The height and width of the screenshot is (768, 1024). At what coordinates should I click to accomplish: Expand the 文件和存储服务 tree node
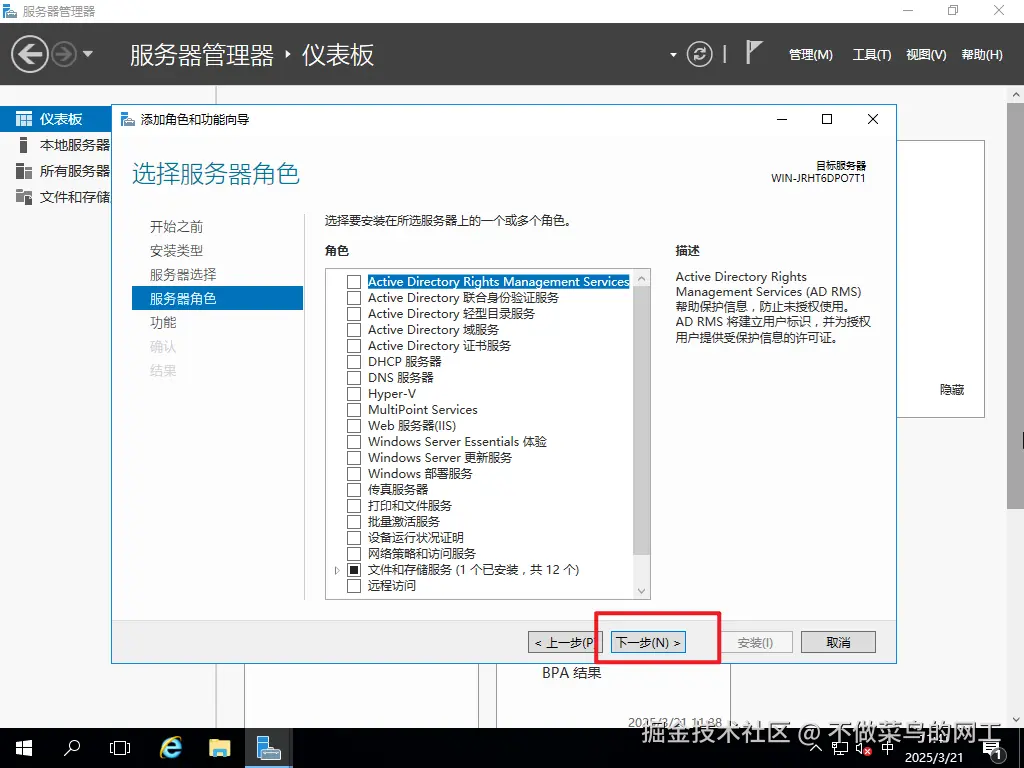337,569
